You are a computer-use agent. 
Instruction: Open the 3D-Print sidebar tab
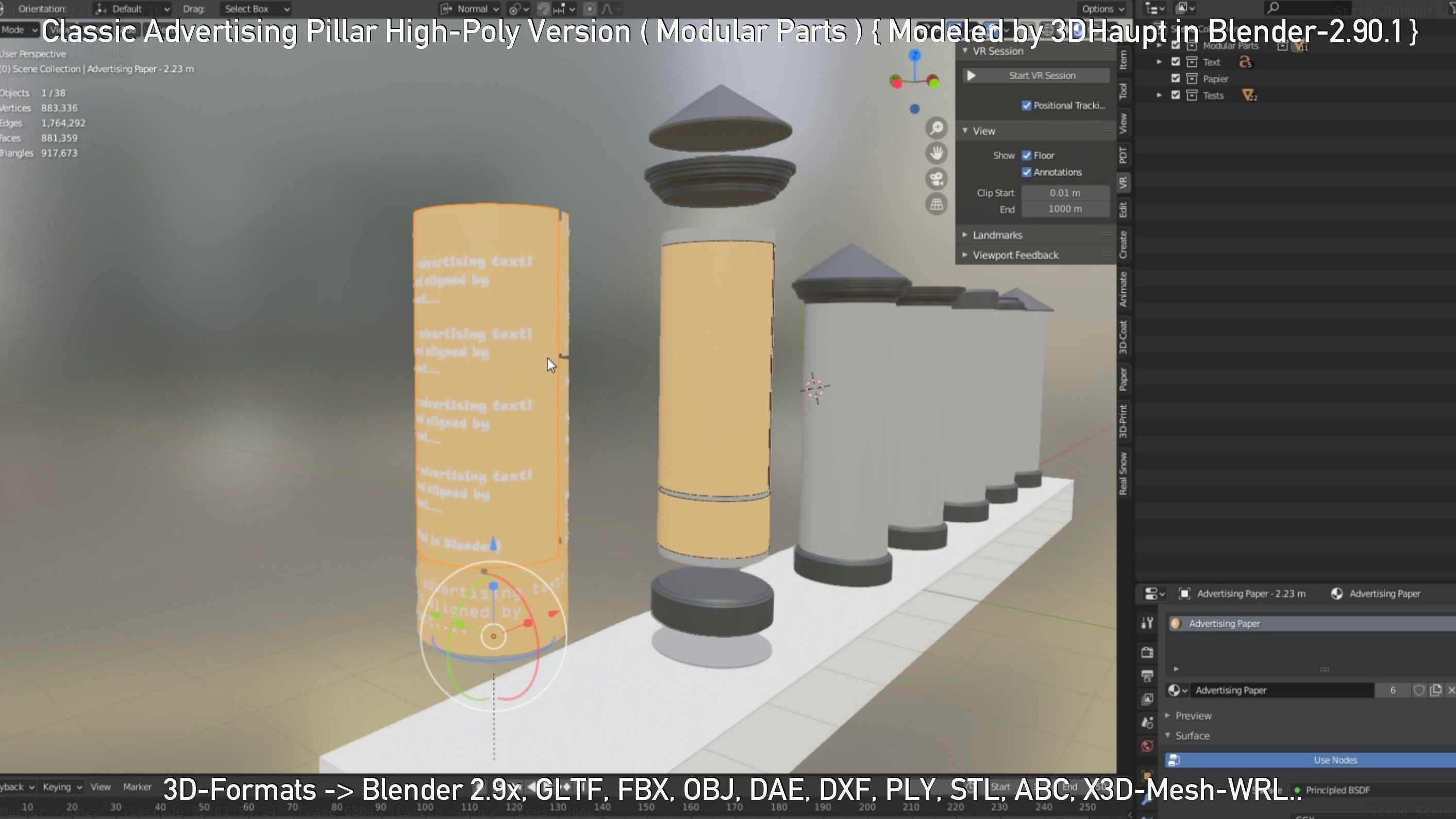click(1124, 421)
